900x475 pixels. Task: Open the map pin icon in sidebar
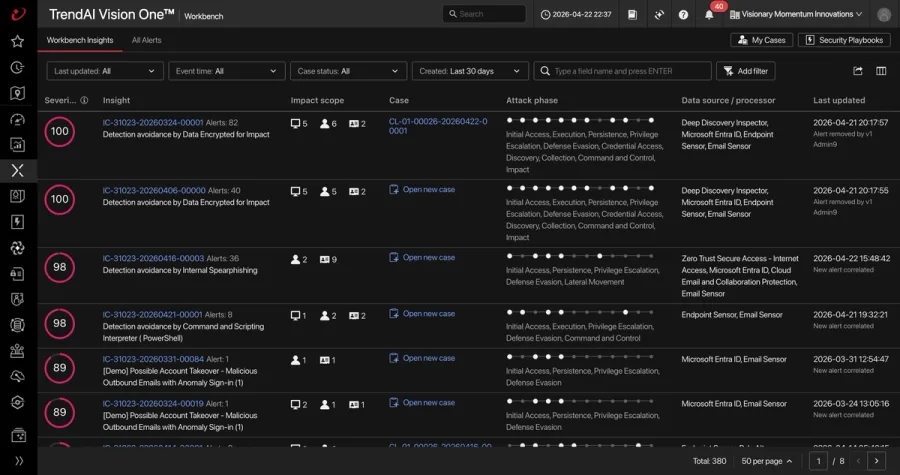pos(18,93)
